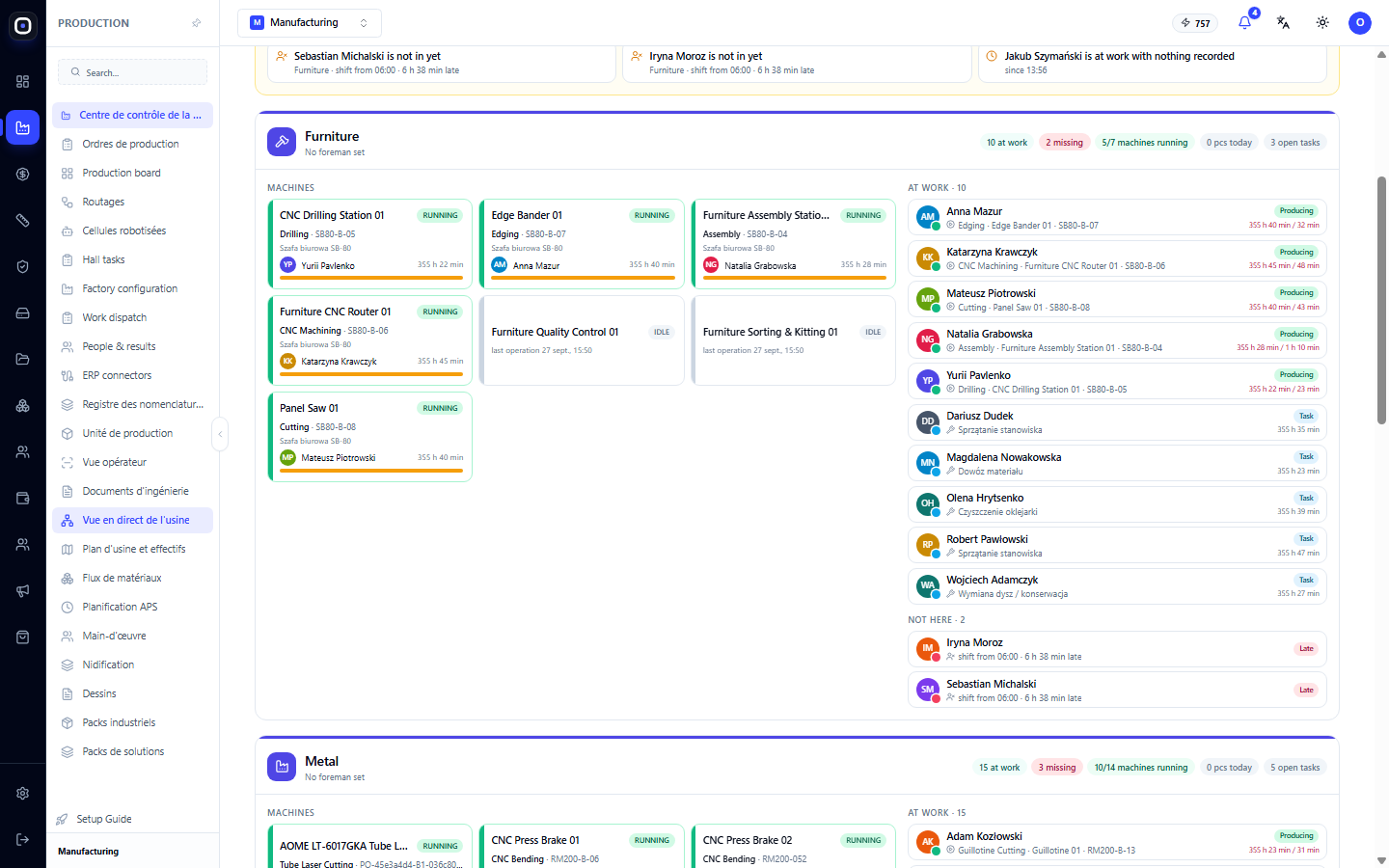
Task: Click the settings gear in left rail
Action: coord(23,793)
